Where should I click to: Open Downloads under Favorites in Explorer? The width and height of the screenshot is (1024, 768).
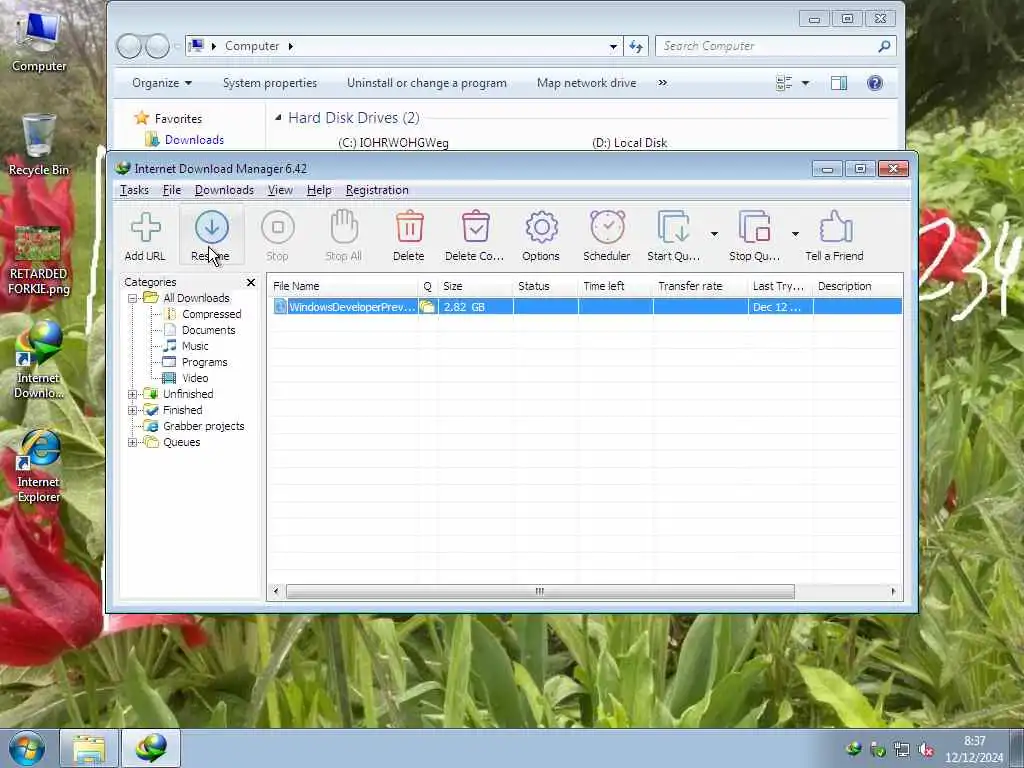194,140
